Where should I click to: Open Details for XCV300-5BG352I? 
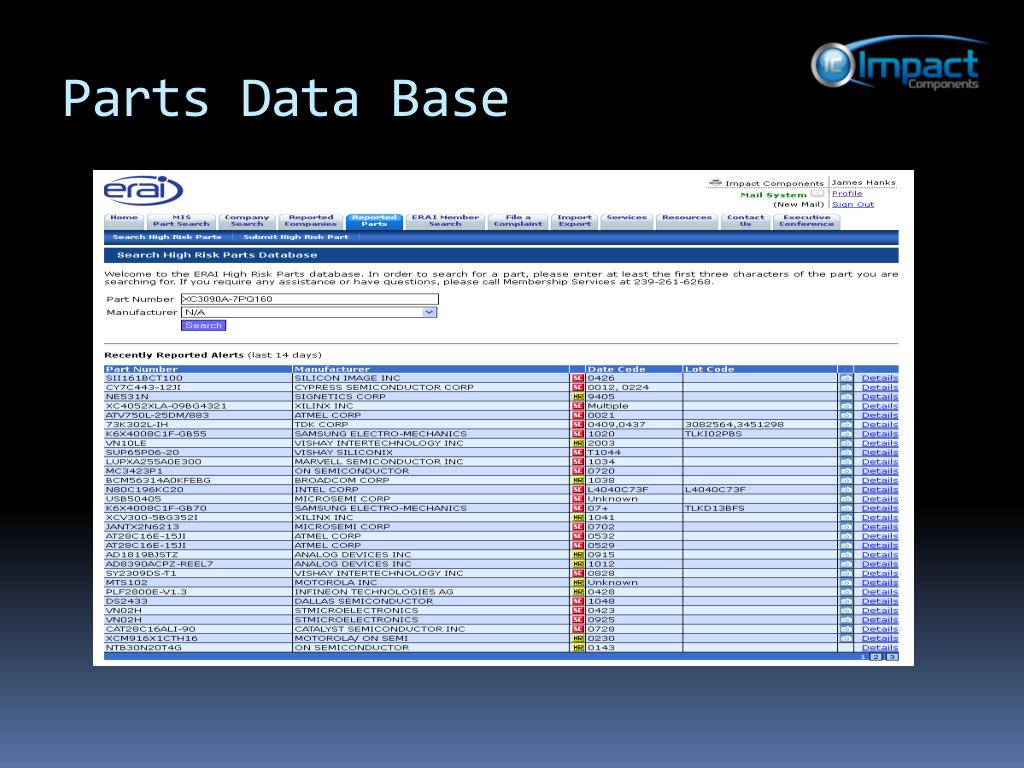tap(880, 517)
